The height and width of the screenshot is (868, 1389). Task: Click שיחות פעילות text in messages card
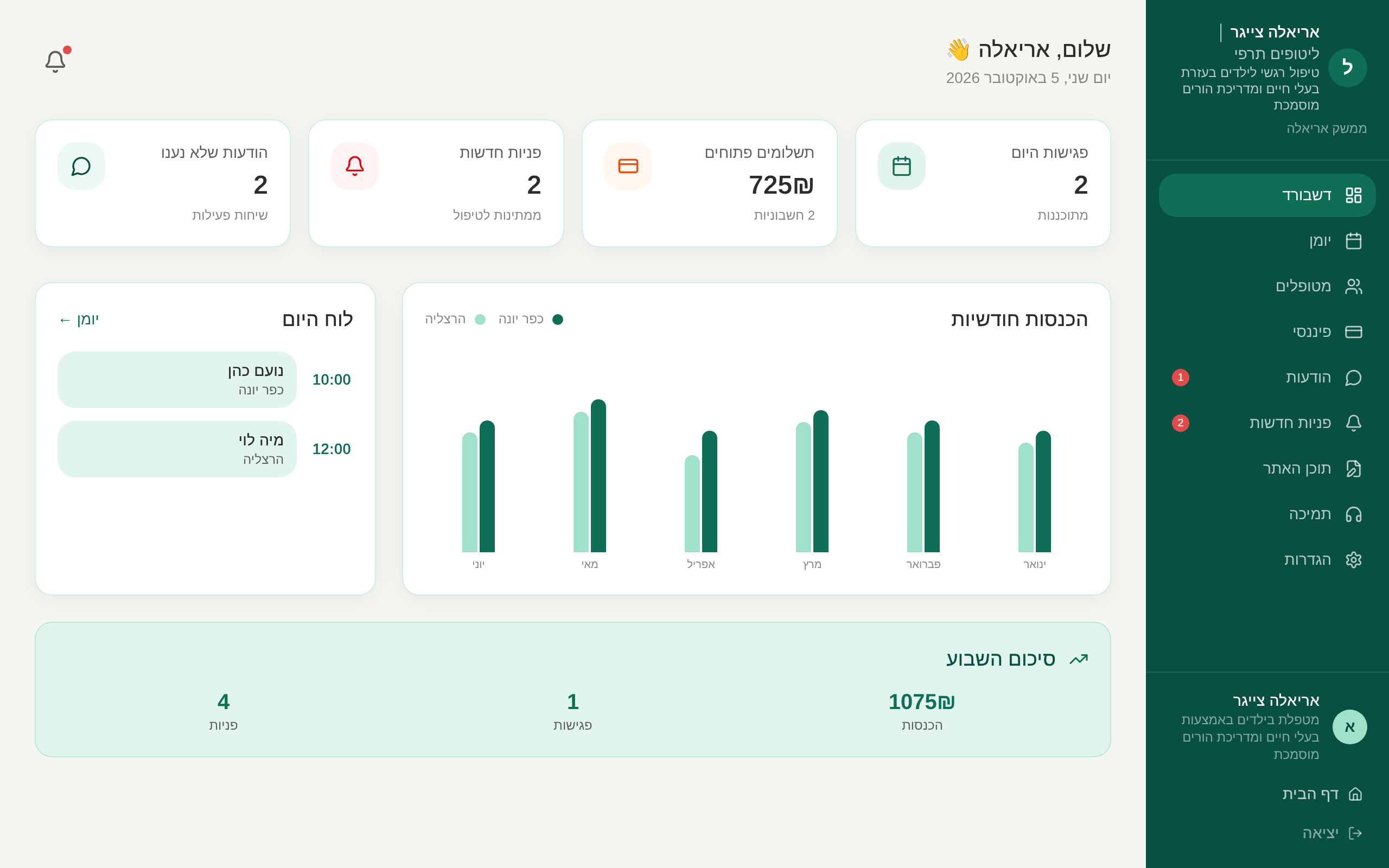pyautogui.click(x=230, y=215)
